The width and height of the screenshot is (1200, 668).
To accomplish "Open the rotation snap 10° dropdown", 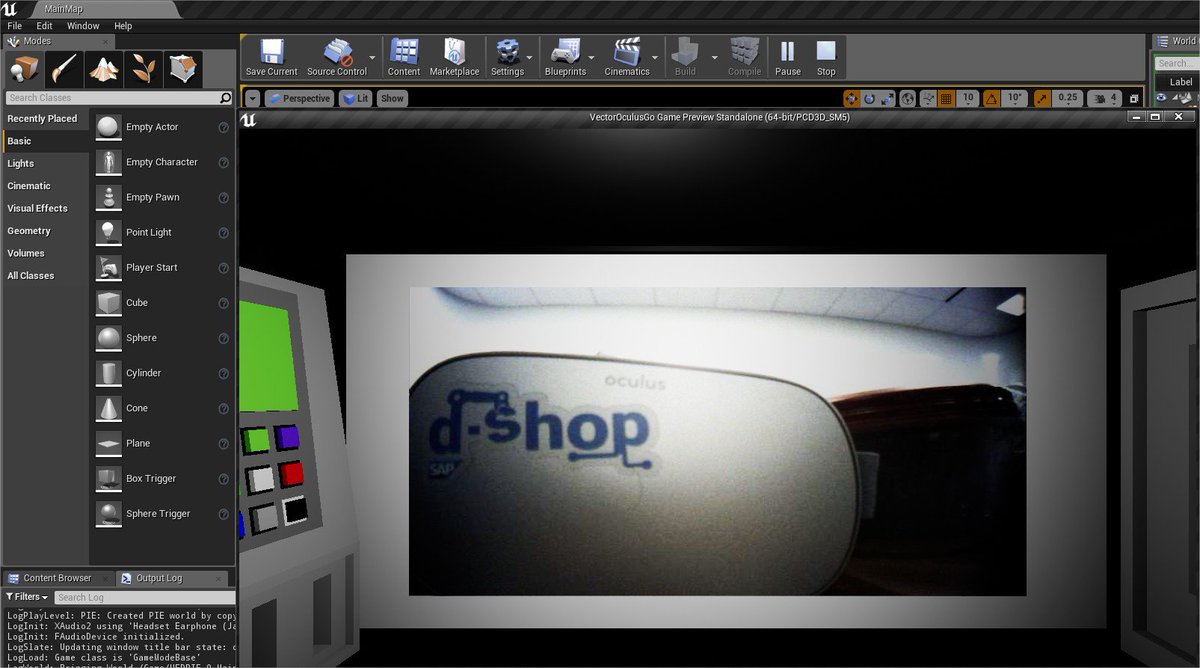I will [1015, 98].
